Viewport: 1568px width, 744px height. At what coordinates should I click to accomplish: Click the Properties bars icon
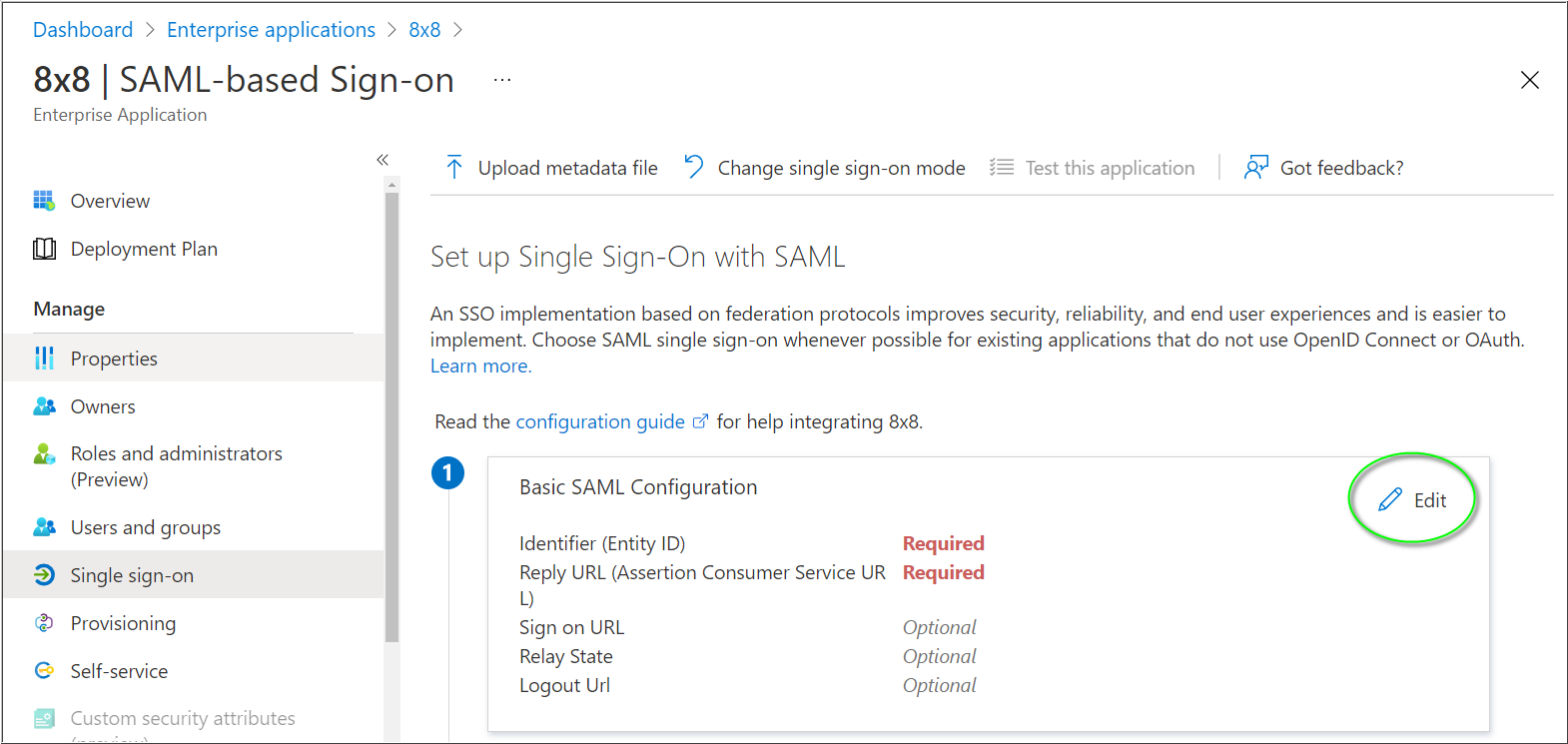[44, 359]
